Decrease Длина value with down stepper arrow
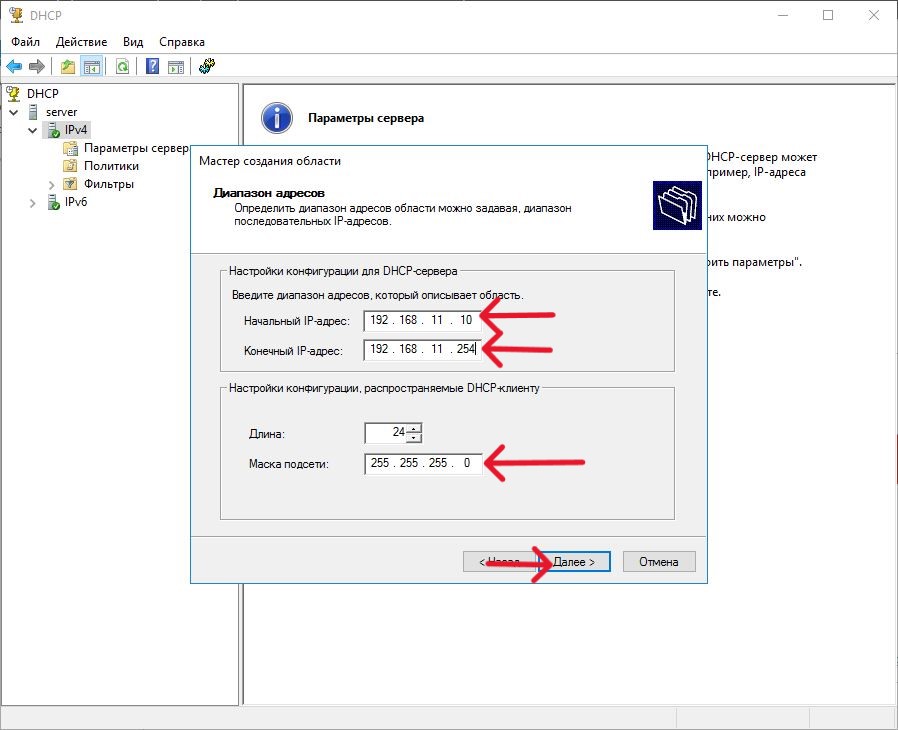Image resolution: width=898 pixels, height=730 pixels. [x=415, y=438]
